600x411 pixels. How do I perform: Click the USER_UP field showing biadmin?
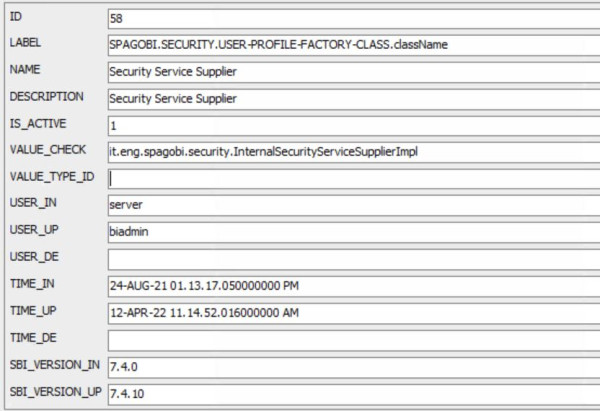(x=354, y=232)
